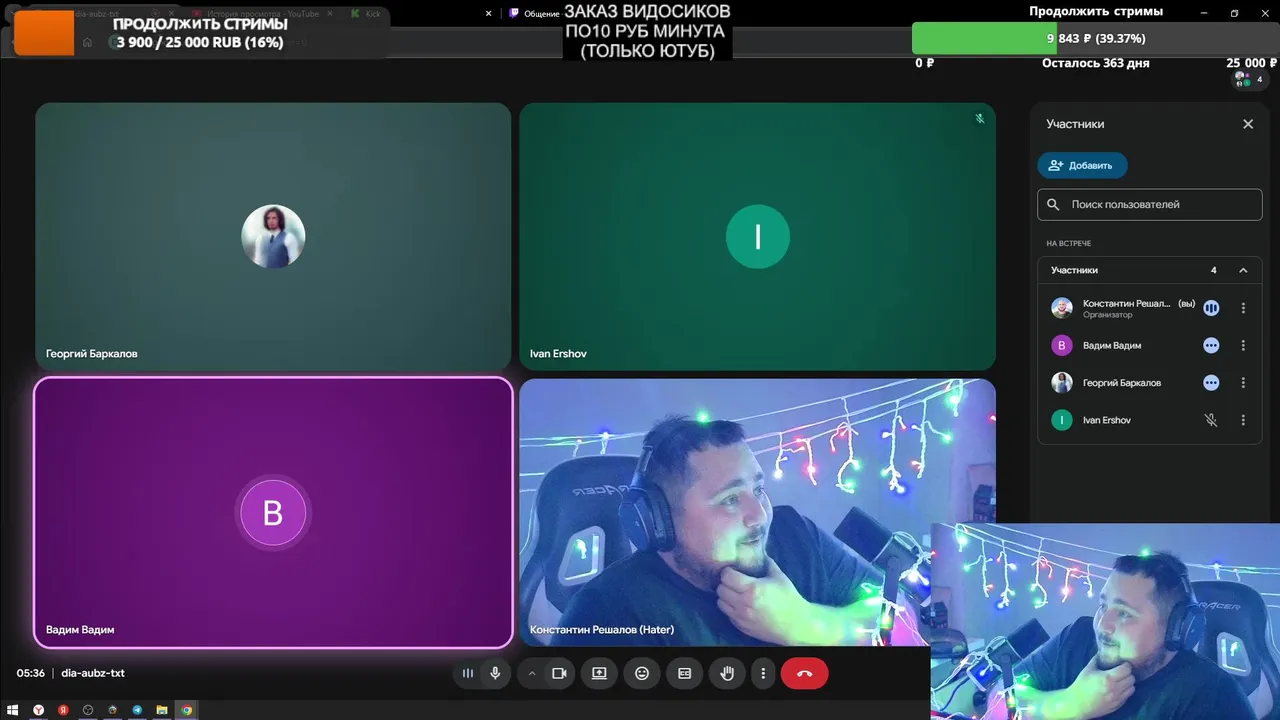Click the Участники count row showing 4
The width and height of the screenshot is (1280, 720).
[x=1150, y=270]
